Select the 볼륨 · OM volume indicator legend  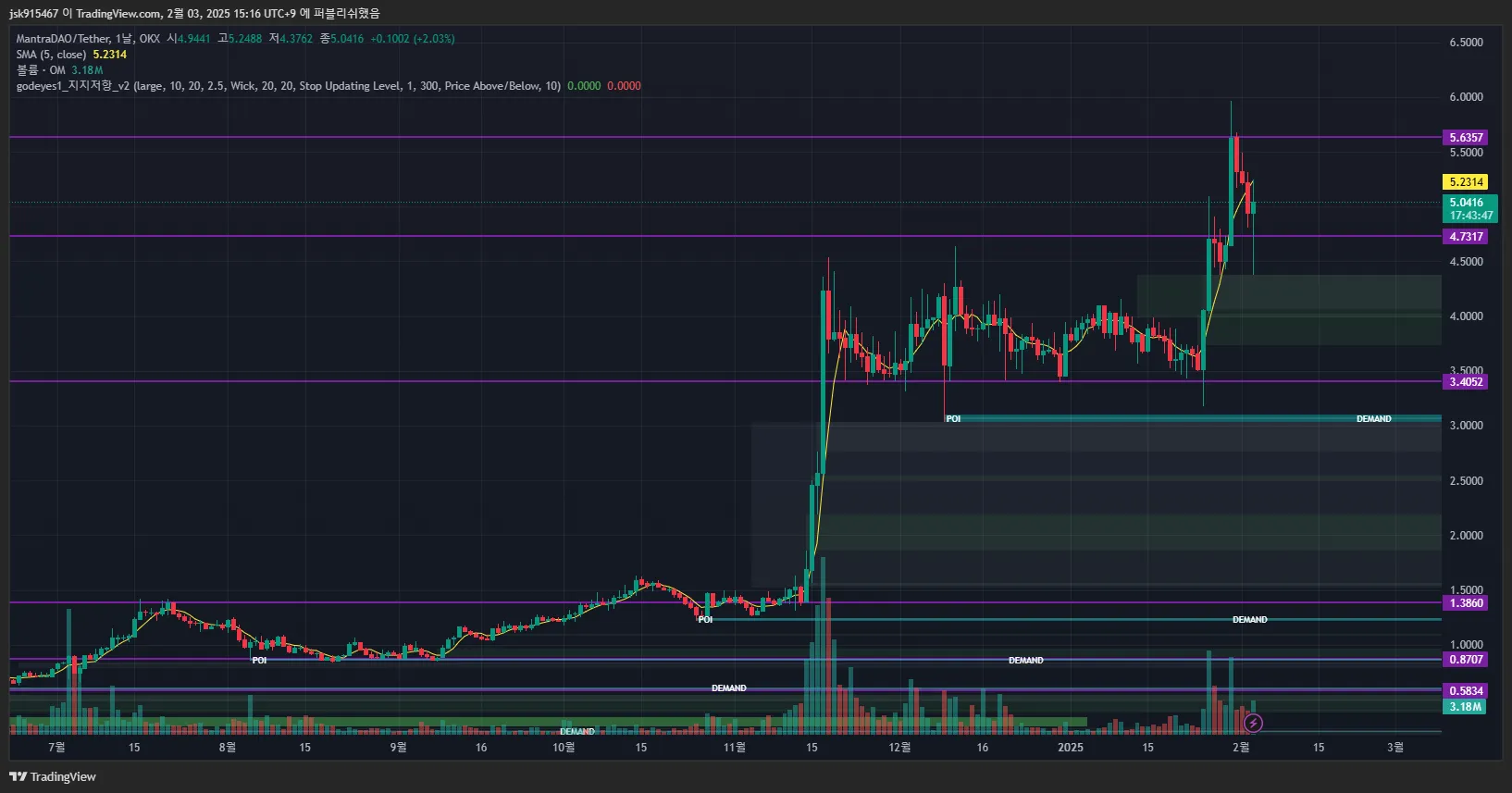point(41,70)
